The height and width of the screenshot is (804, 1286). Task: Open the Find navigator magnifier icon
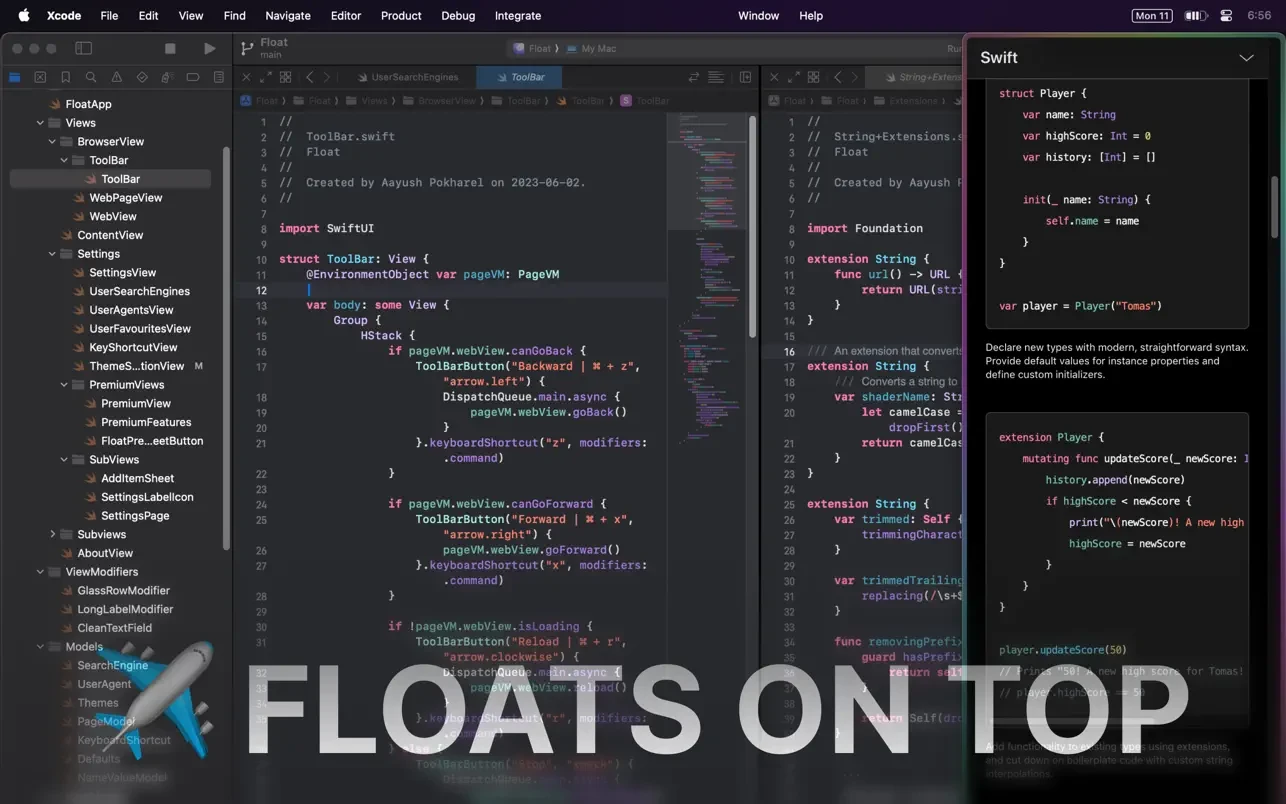(x=91, y=77)
